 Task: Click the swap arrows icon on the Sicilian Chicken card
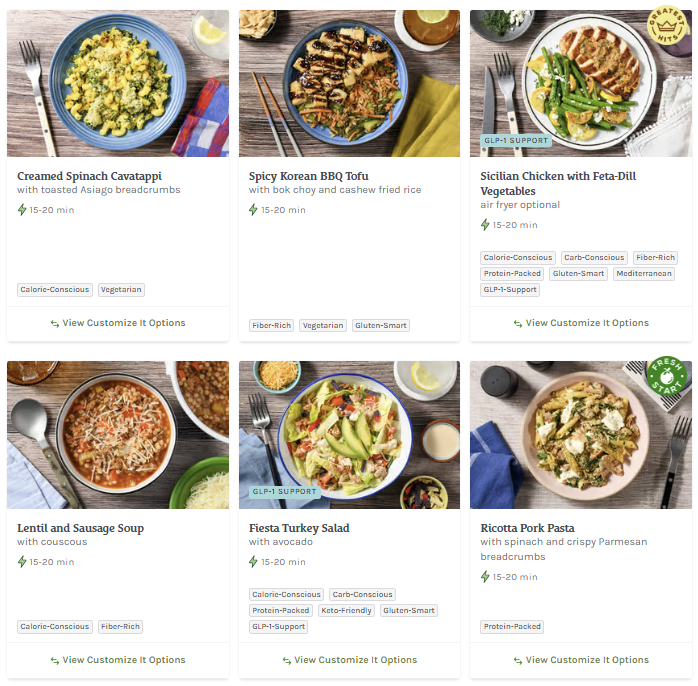pyautogui.click(x=518, y=323)
